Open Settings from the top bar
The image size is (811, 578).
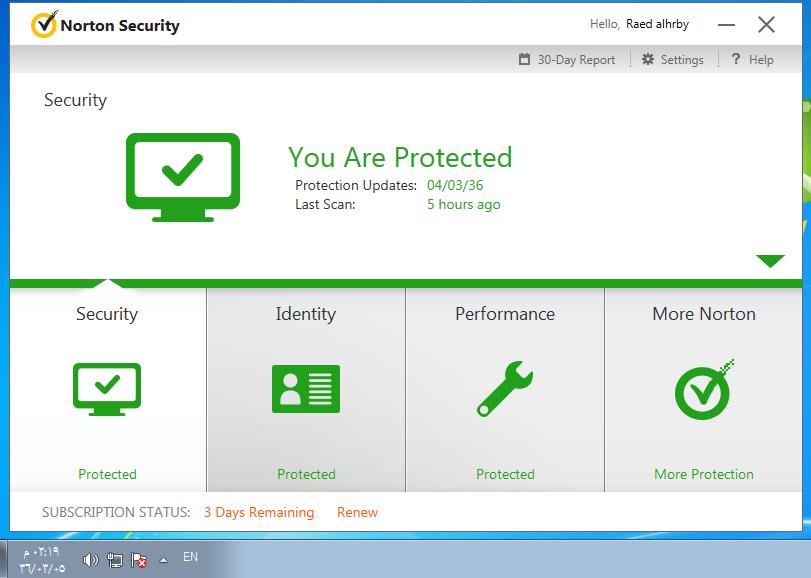pos(682,60)
